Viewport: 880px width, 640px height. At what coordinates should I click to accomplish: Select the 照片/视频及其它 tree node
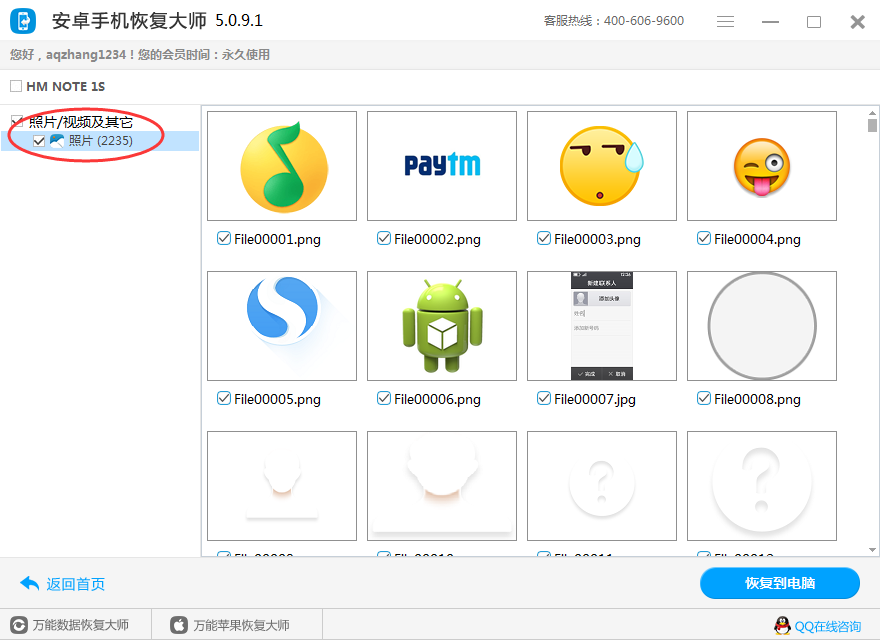[x=80, y=122]
